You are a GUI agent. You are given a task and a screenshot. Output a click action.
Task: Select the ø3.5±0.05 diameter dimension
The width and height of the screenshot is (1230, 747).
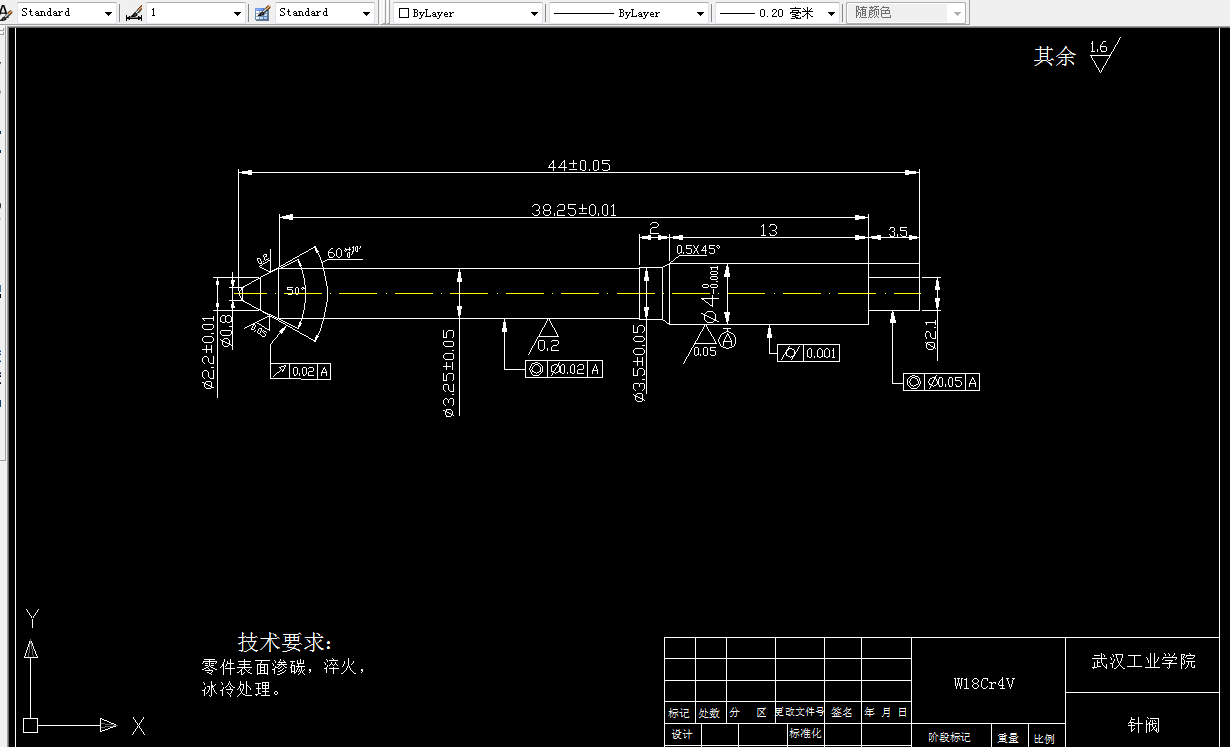[x=639, y=362]
